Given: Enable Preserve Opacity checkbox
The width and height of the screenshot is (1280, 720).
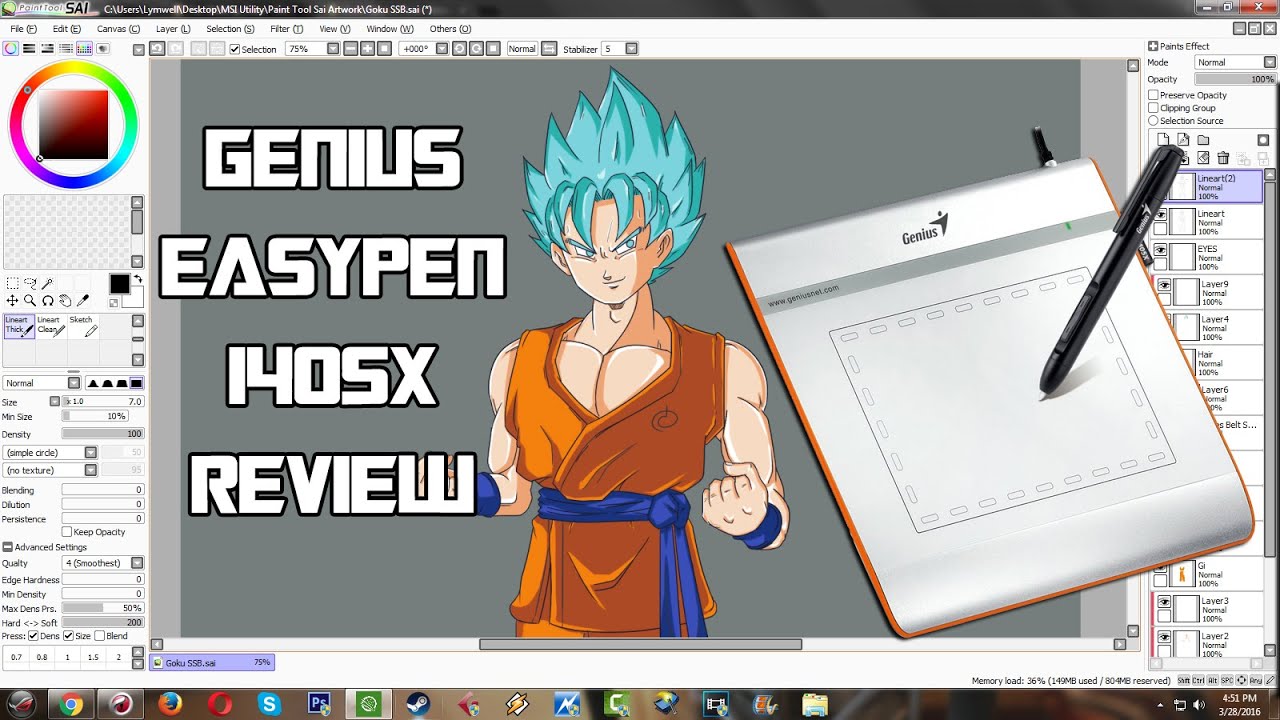Looking at the screenshot, I should pyautogui.click(x=1153, y=95).
